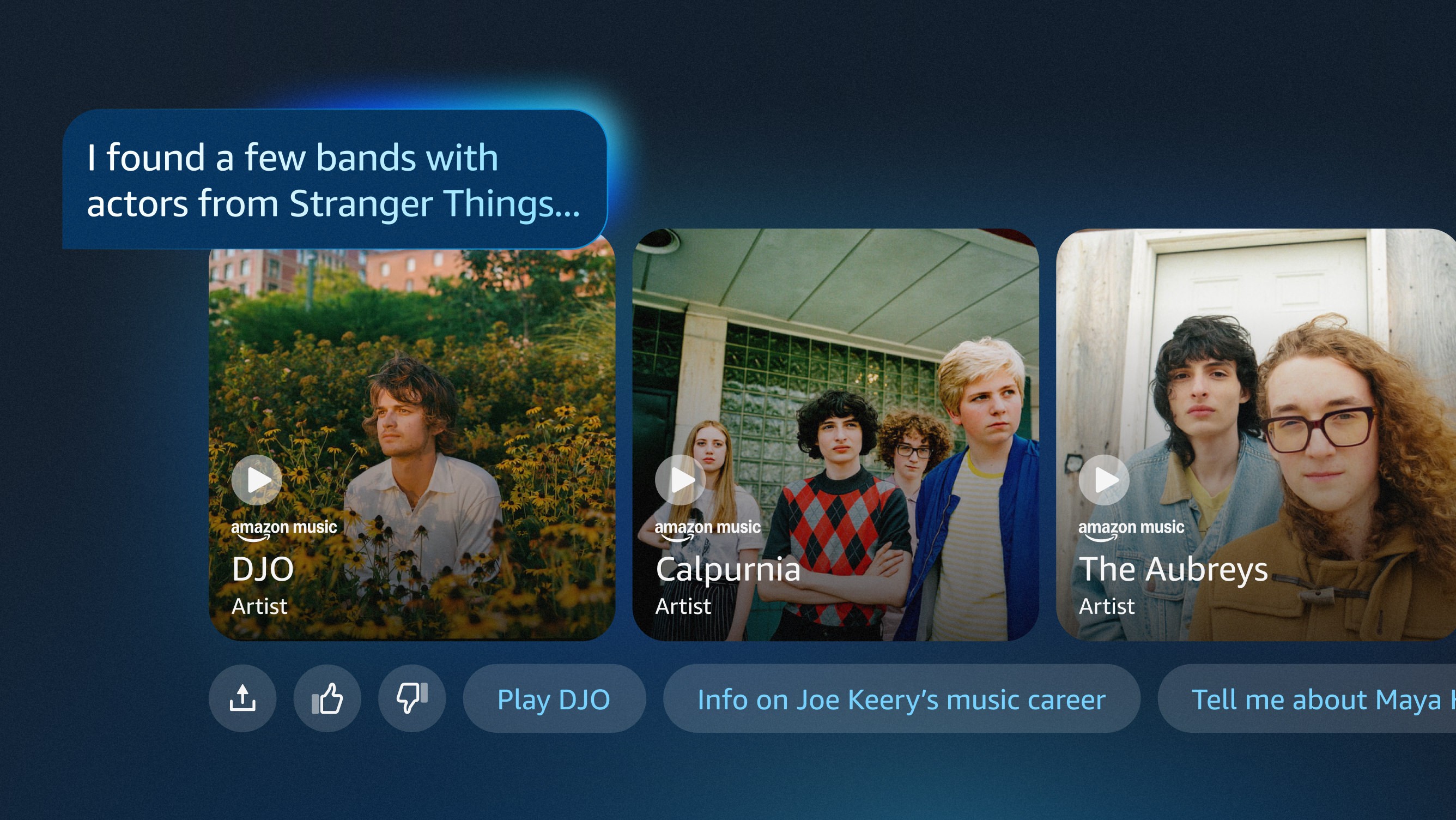1456x820 pixels.
Task: Start playback on the DJO card
Action: pos(257,480)
